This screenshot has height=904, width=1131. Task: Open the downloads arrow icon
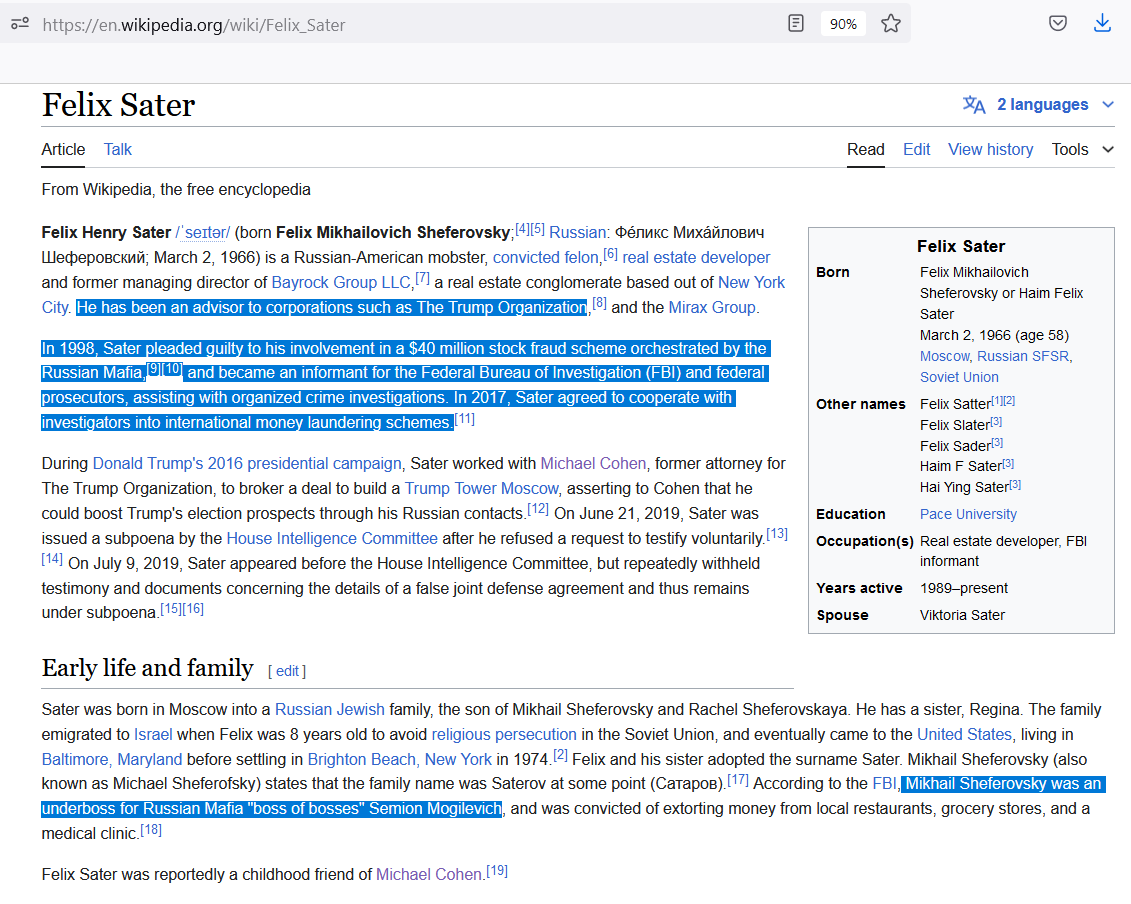pos(1102,24)
